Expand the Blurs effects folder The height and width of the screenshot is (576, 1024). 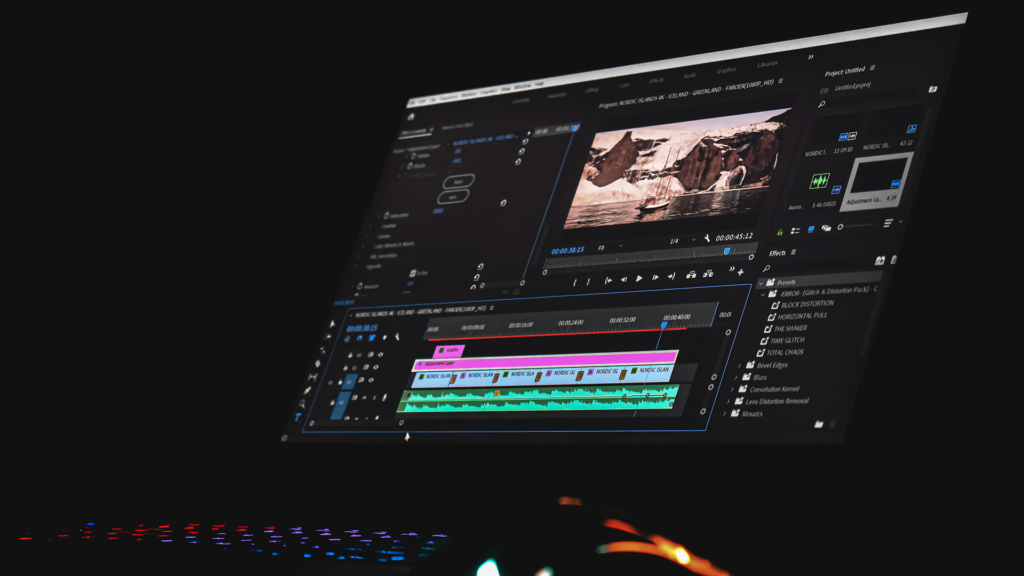pyautogui.click(x=738, y=377)
